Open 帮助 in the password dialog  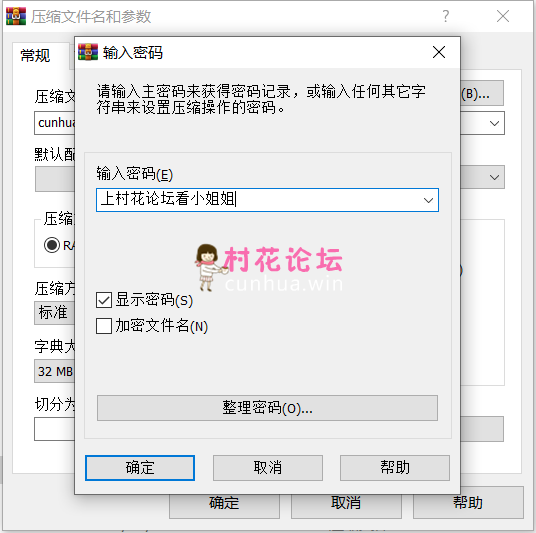coord(394,468)
